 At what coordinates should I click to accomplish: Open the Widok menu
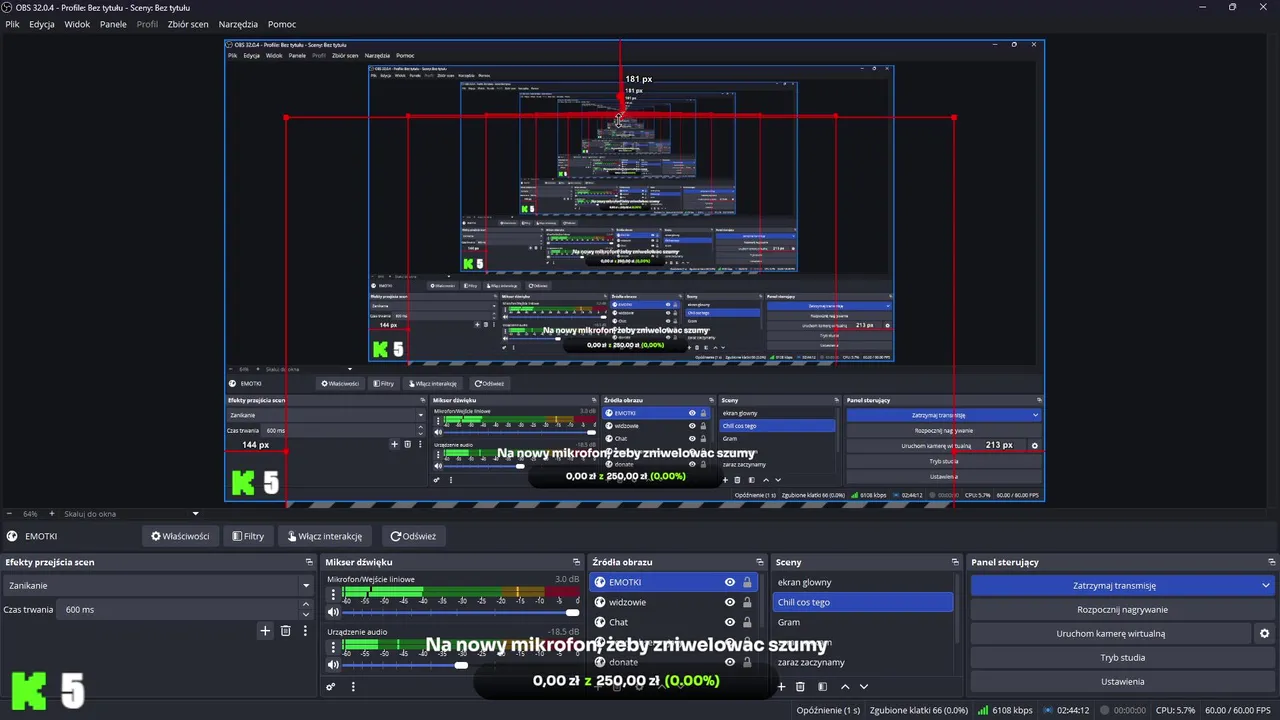[x=77, y=24]
